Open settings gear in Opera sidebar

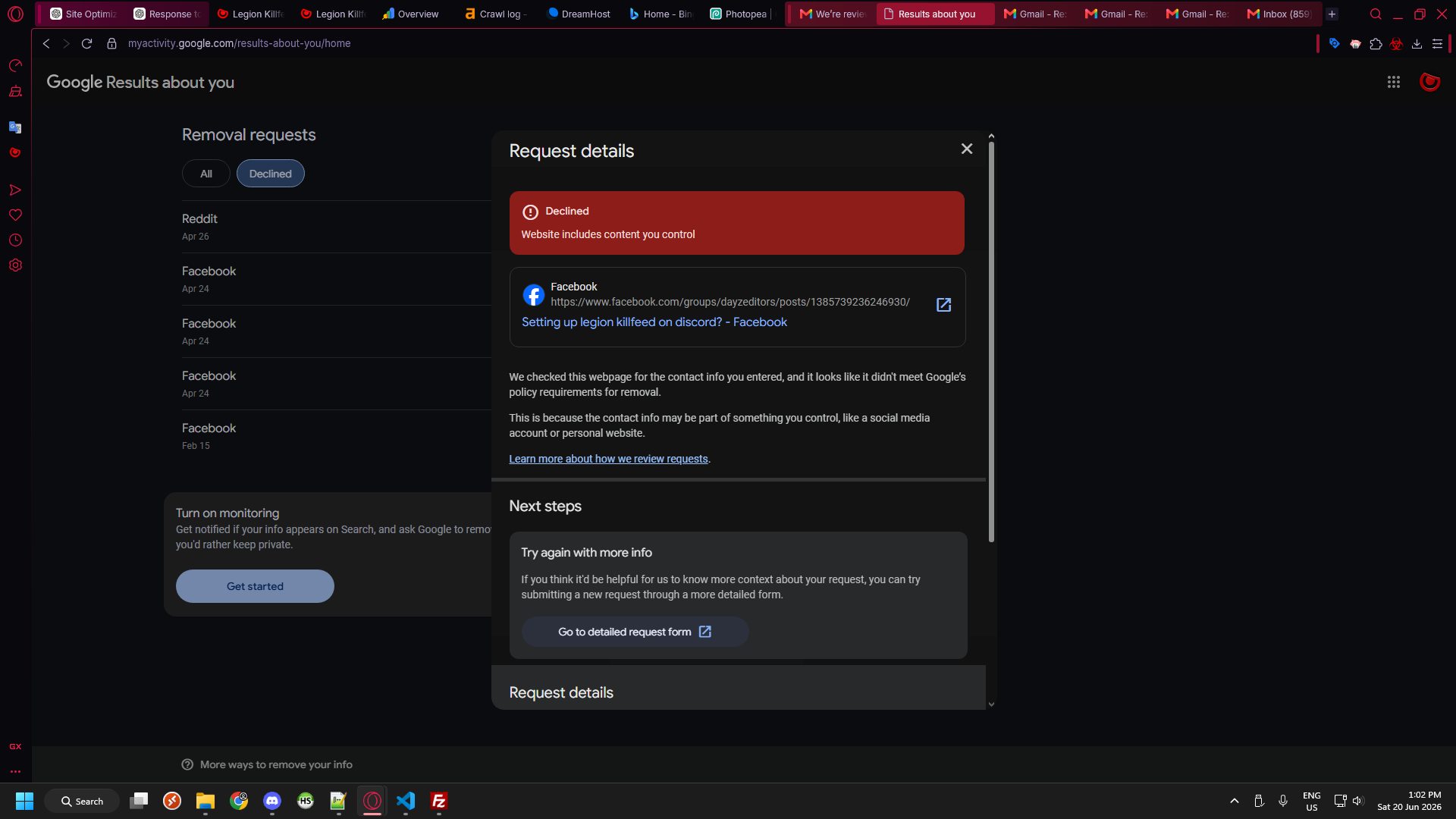click(15, 265)
